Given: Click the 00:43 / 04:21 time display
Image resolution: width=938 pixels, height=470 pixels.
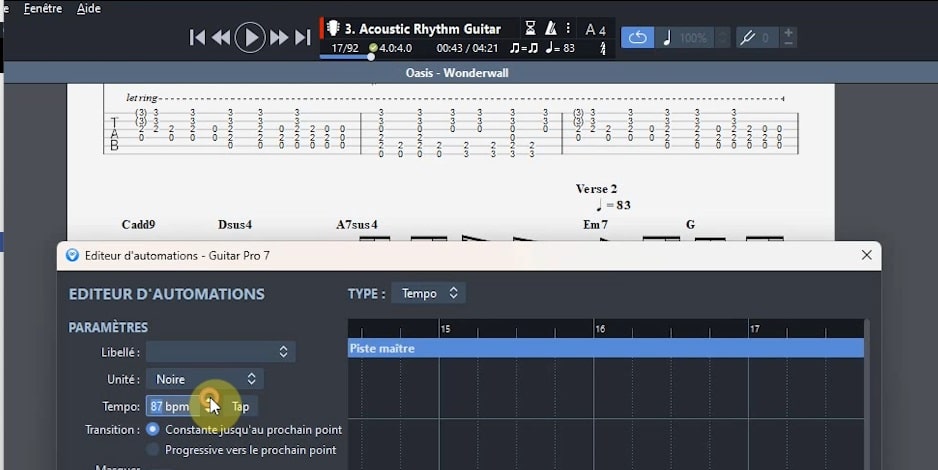Looking at the screenshot, I should [467, 48].
